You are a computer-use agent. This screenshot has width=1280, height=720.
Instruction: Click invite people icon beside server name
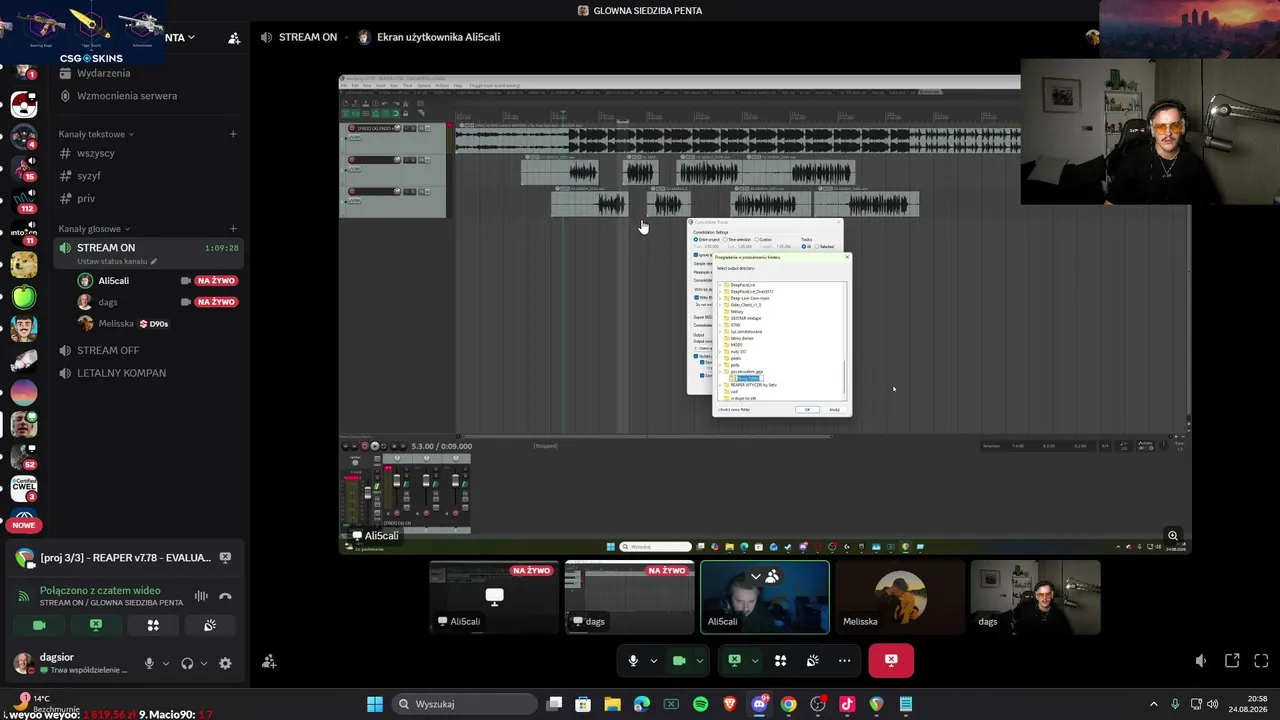(x=234, y=38)
